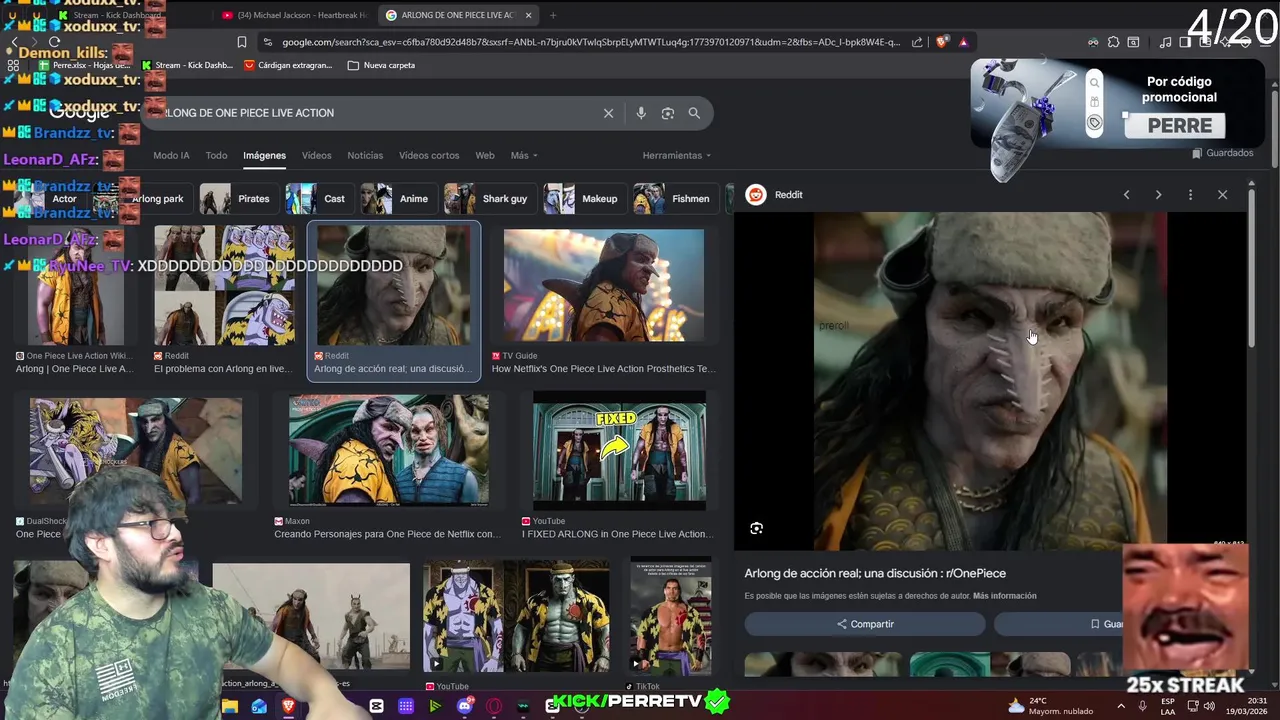Click the taskbar volume speaker icon

tap(1209, 706)
